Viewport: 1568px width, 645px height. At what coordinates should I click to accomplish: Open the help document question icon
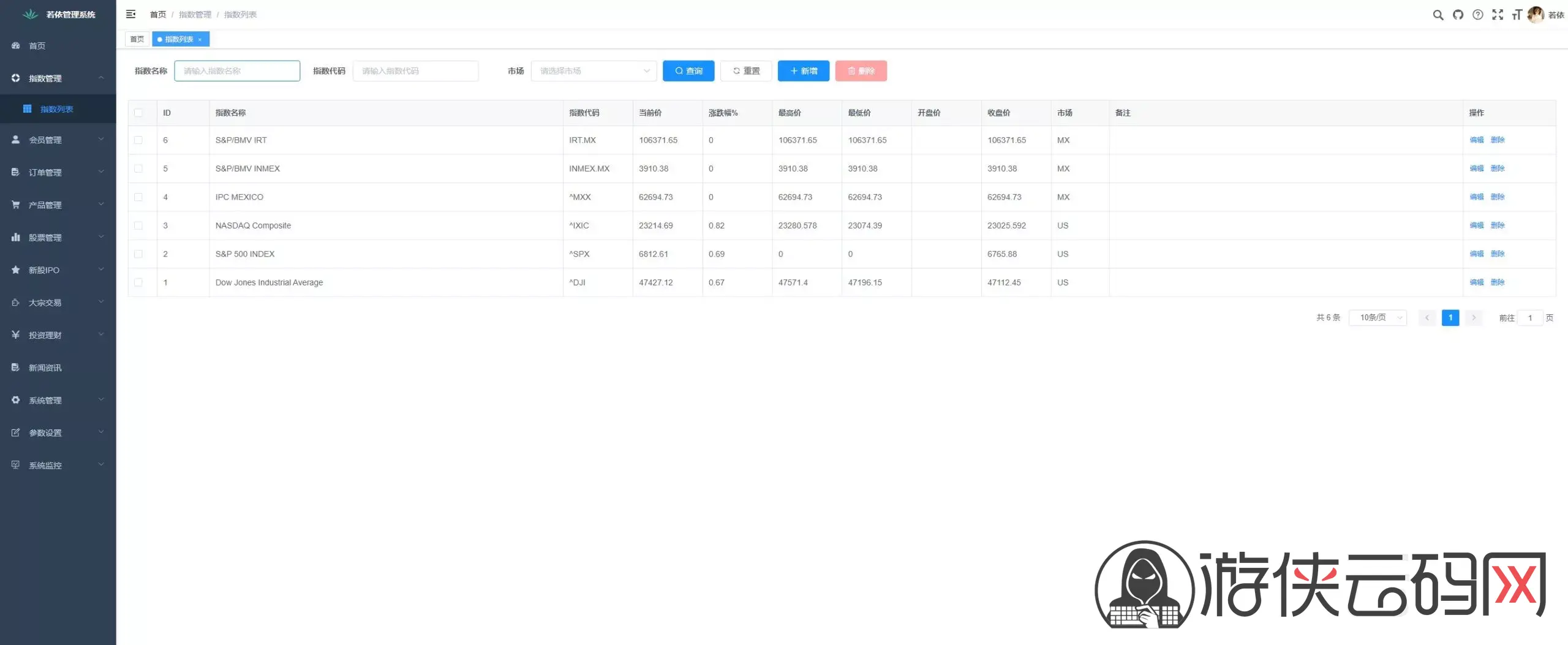tap(1477, 15)
